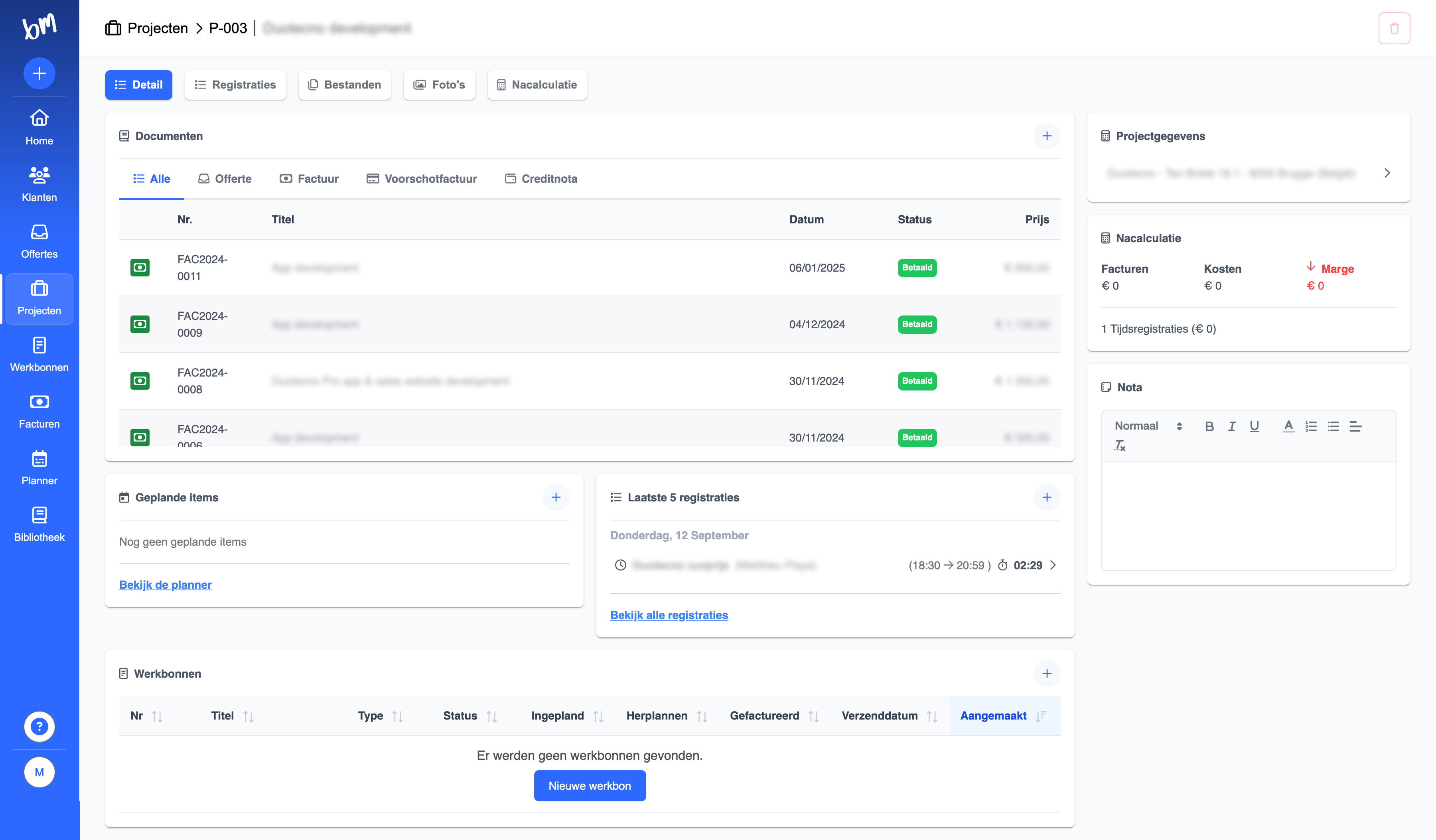Open the 02:29 registration chevron
The height and width of the screenshot is (840, 1436).
[1053, 565]
